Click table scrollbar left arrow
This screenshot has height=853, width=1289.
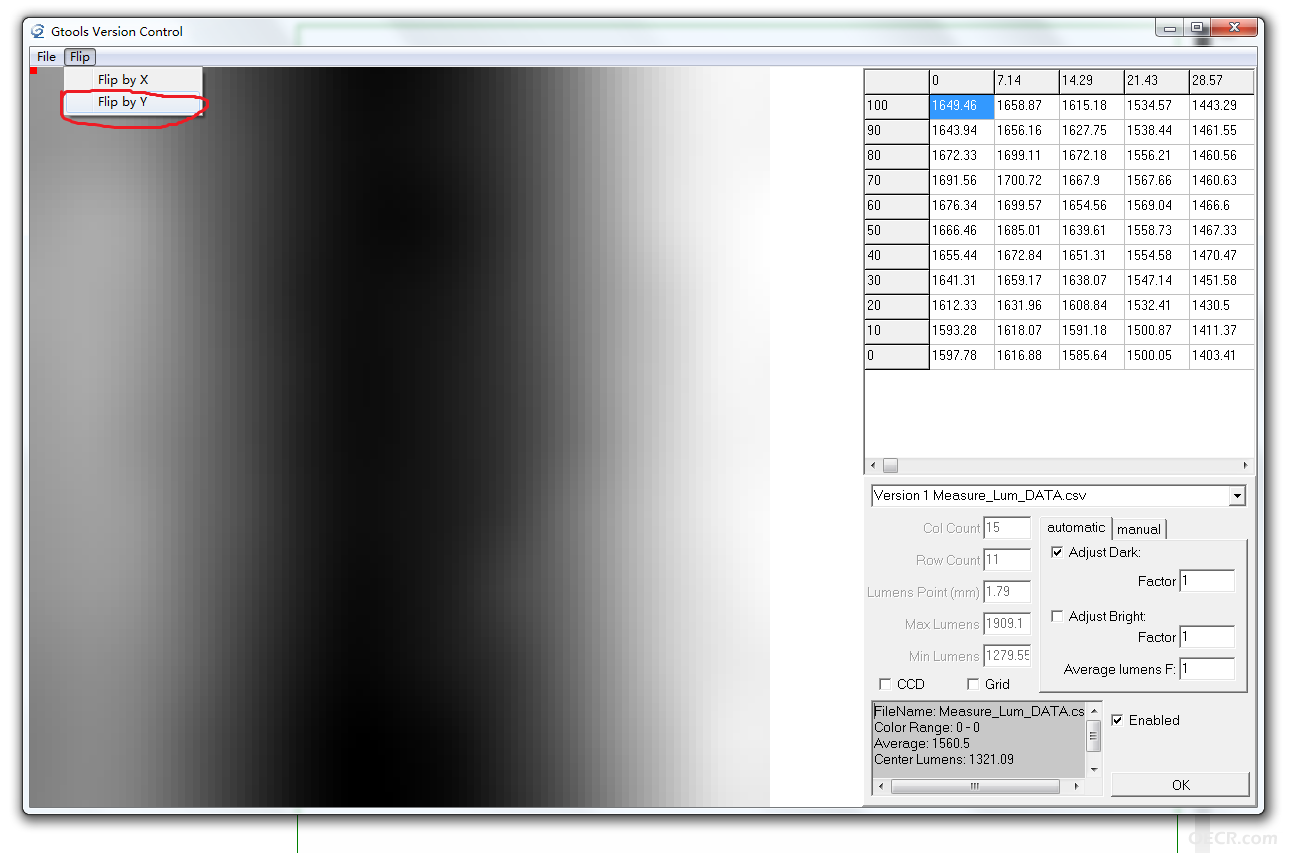pos(873,466)
